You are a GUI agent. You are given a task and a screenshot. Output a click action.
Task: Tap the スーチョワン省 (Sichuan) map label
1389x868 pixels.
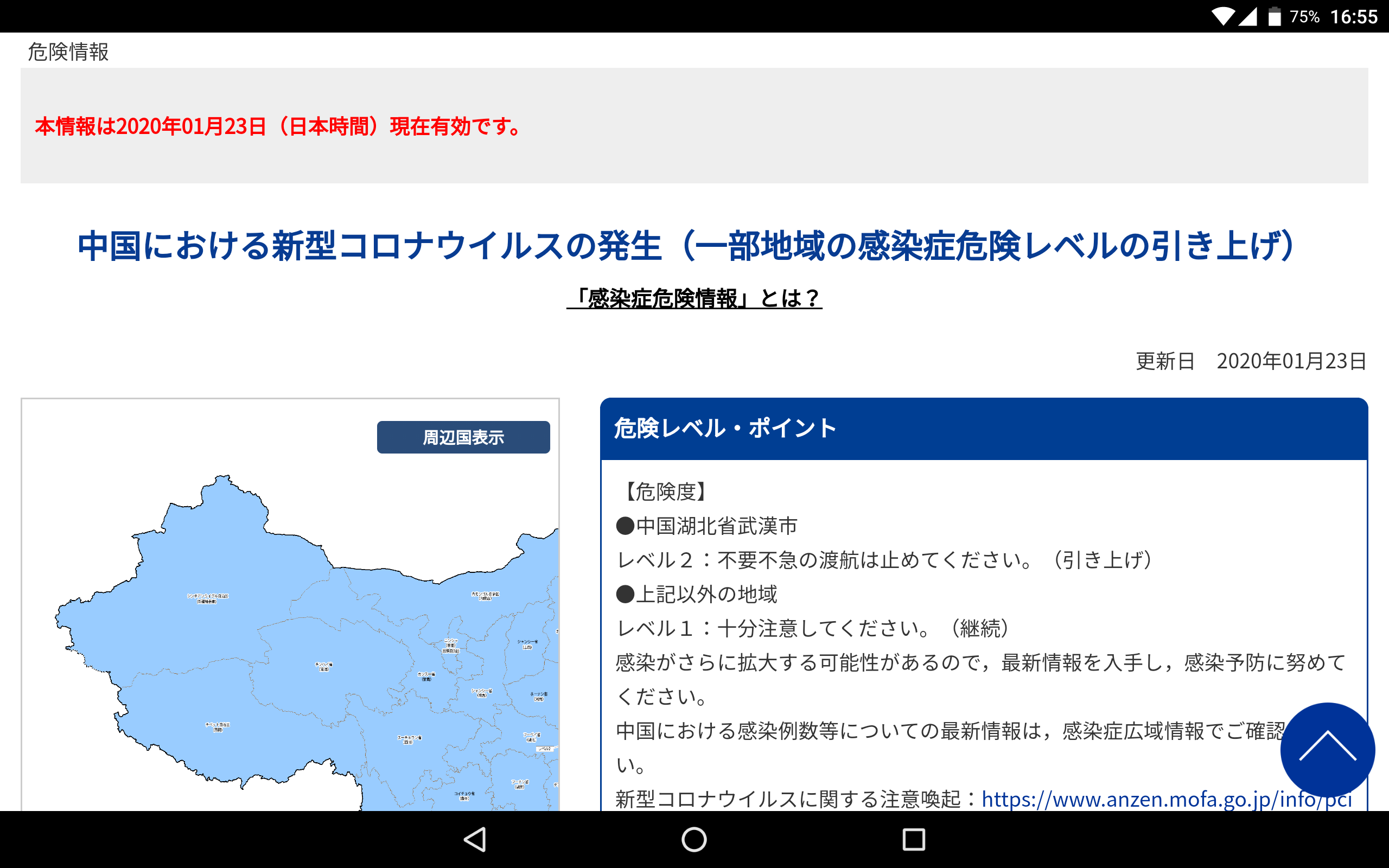tap(409, 739)
